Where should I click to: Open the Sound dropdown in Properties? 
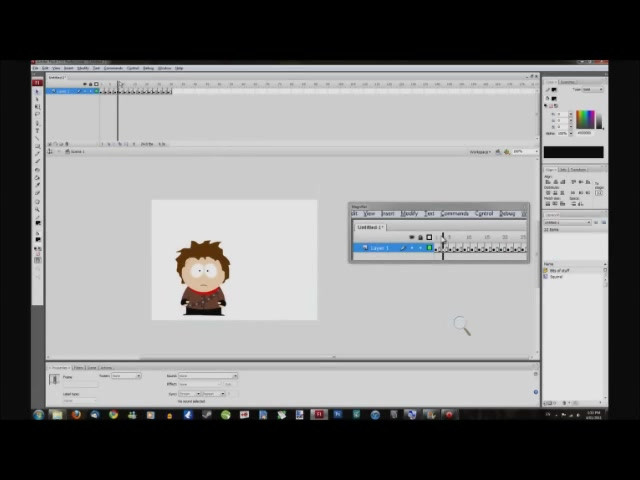tap(208, 376)
